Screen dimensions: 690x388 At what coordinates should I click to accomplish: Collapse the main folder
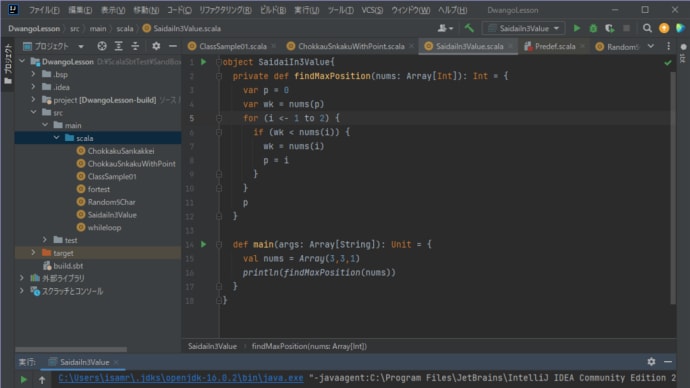(45, 125)
